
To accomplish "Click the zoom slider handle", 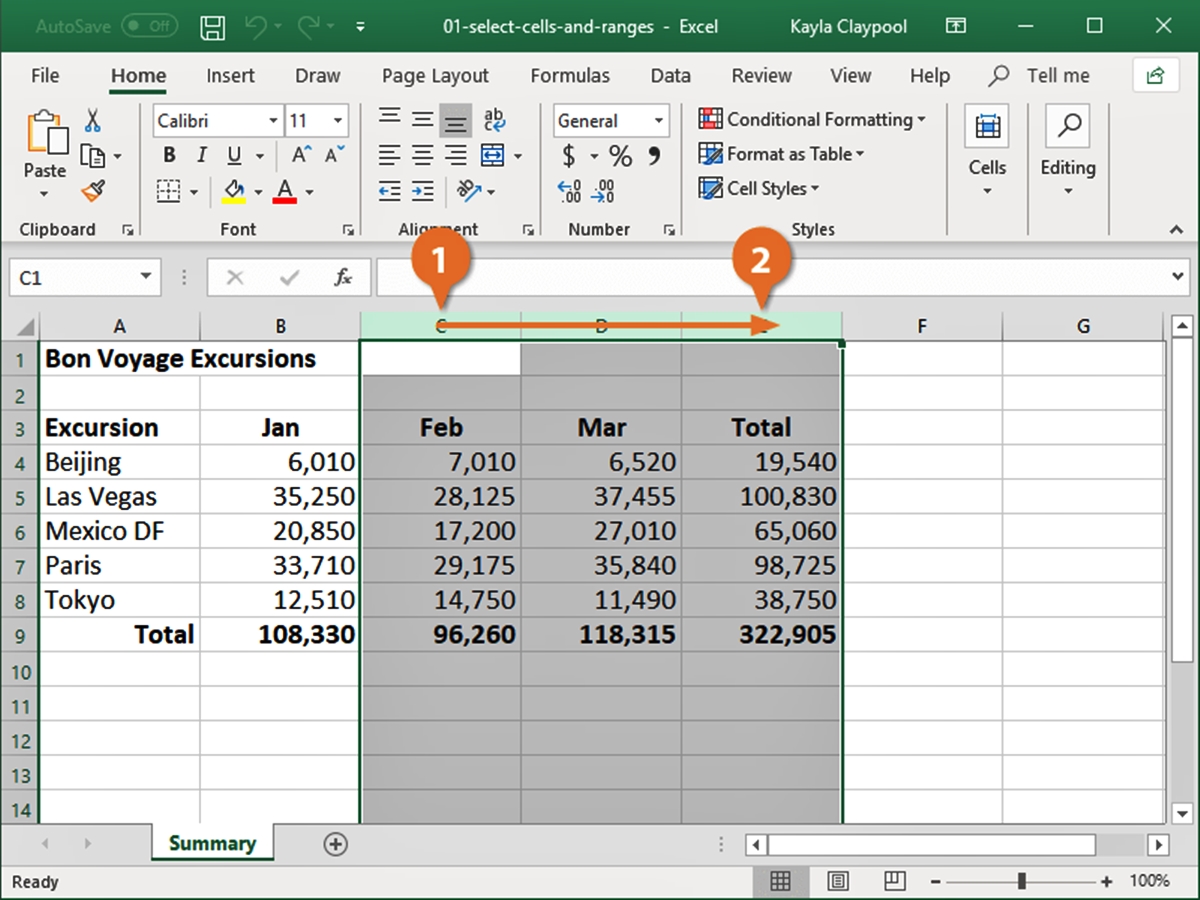I will [x=1021, y=881].
